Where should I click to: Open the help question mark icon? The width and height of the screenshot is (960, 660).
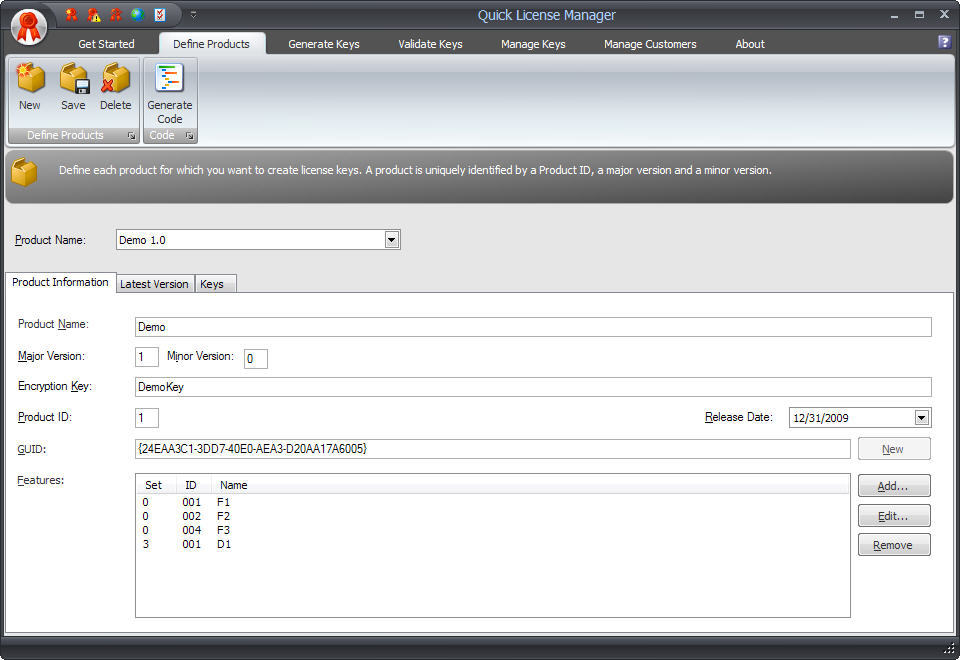pos(944,42)
